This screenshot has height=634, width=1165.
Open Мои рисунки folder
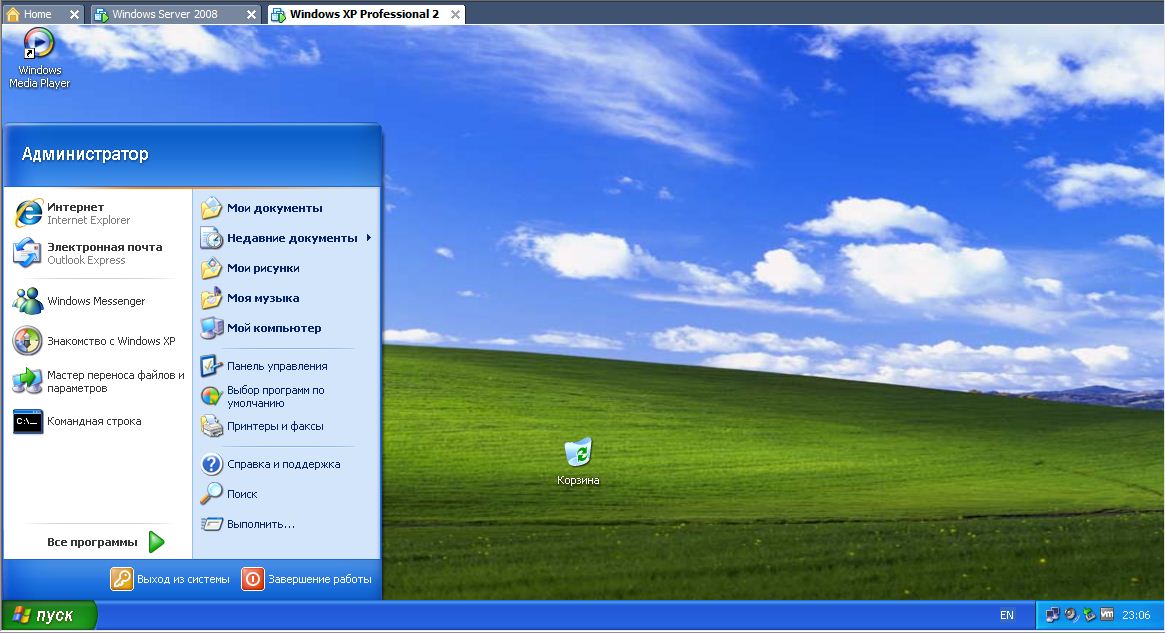click(286, 268)
